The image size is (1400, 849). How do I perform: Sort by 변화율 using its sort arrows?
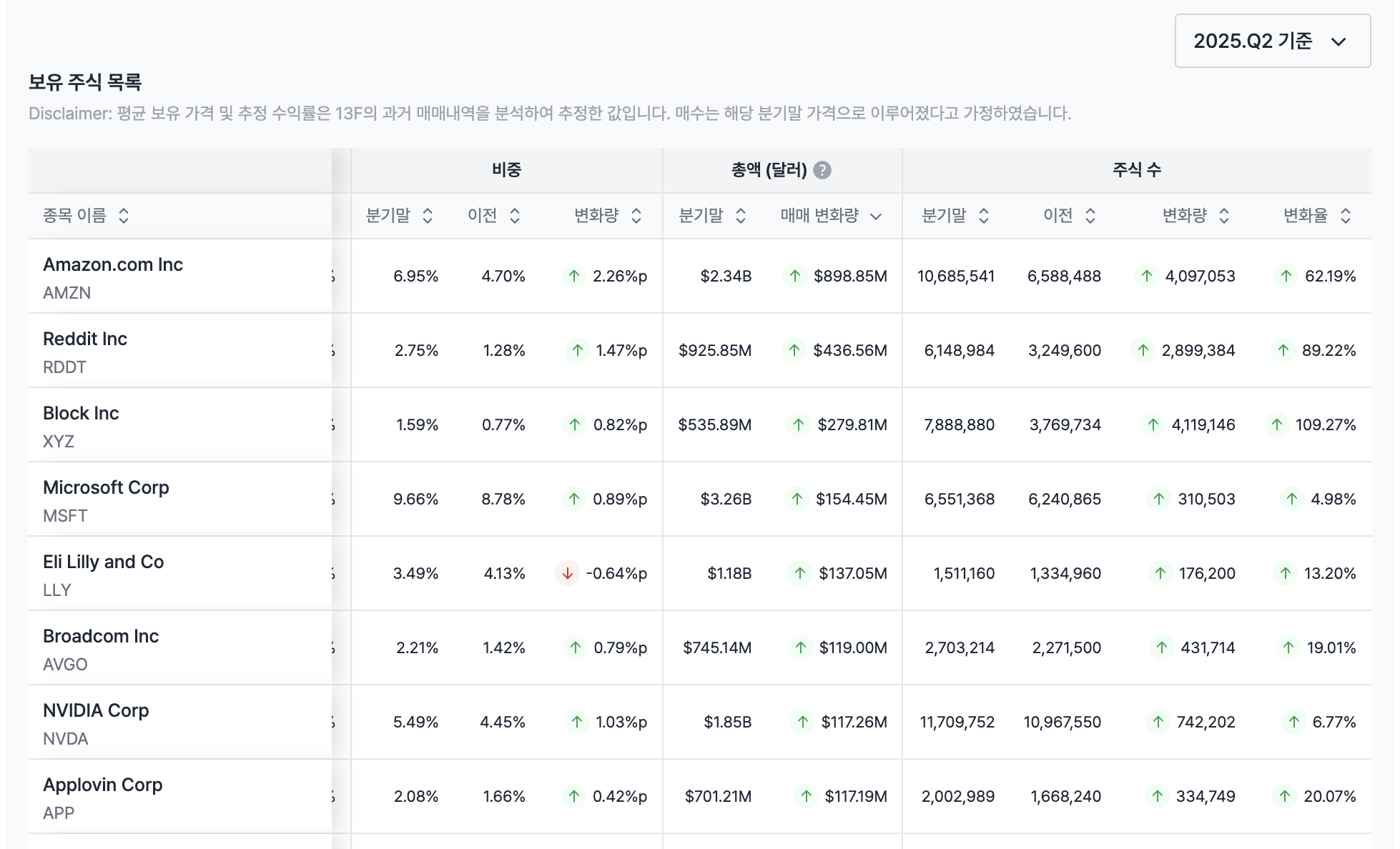(x=1346, y=216)
